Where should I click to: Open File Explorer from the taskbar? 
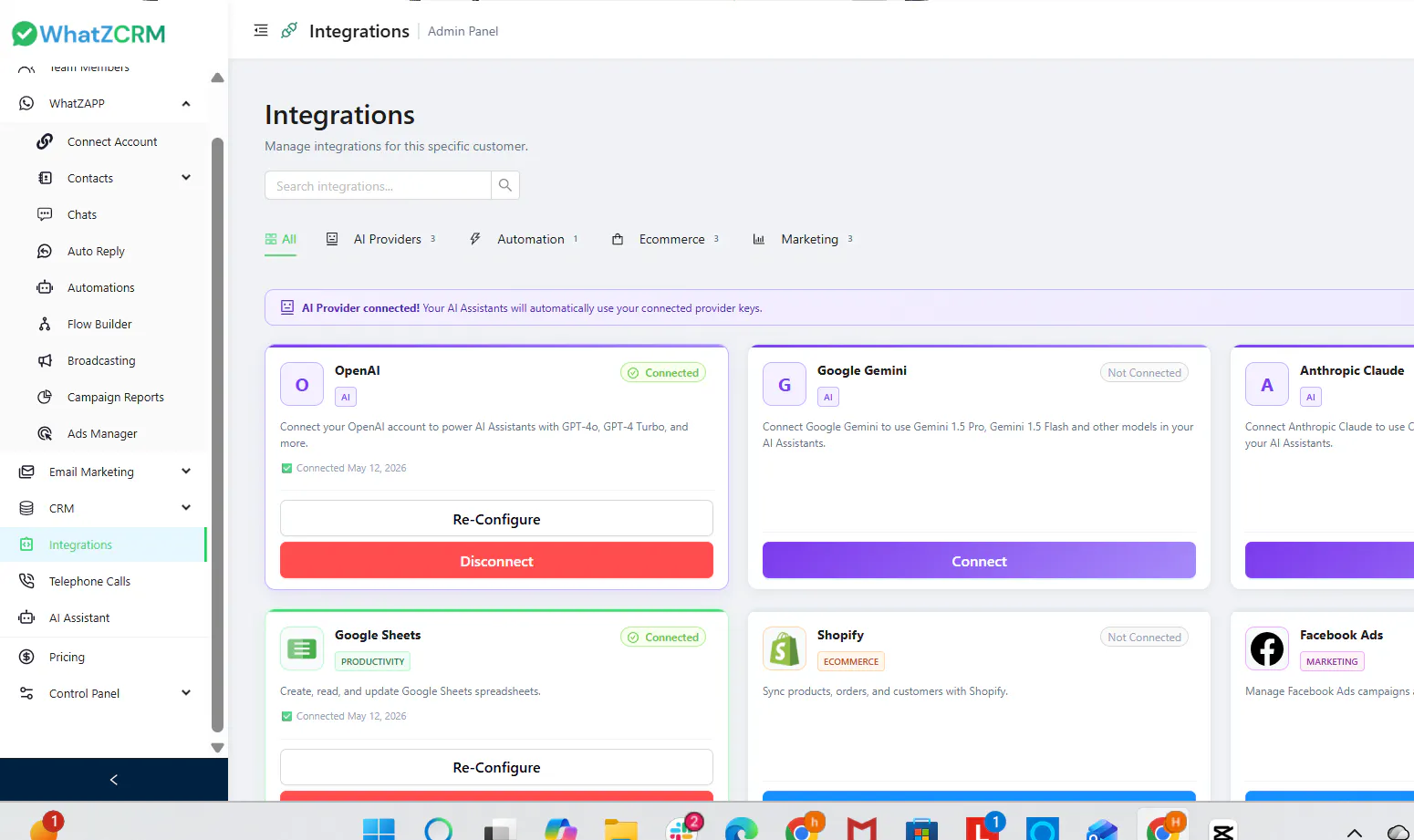click(621, 828)
